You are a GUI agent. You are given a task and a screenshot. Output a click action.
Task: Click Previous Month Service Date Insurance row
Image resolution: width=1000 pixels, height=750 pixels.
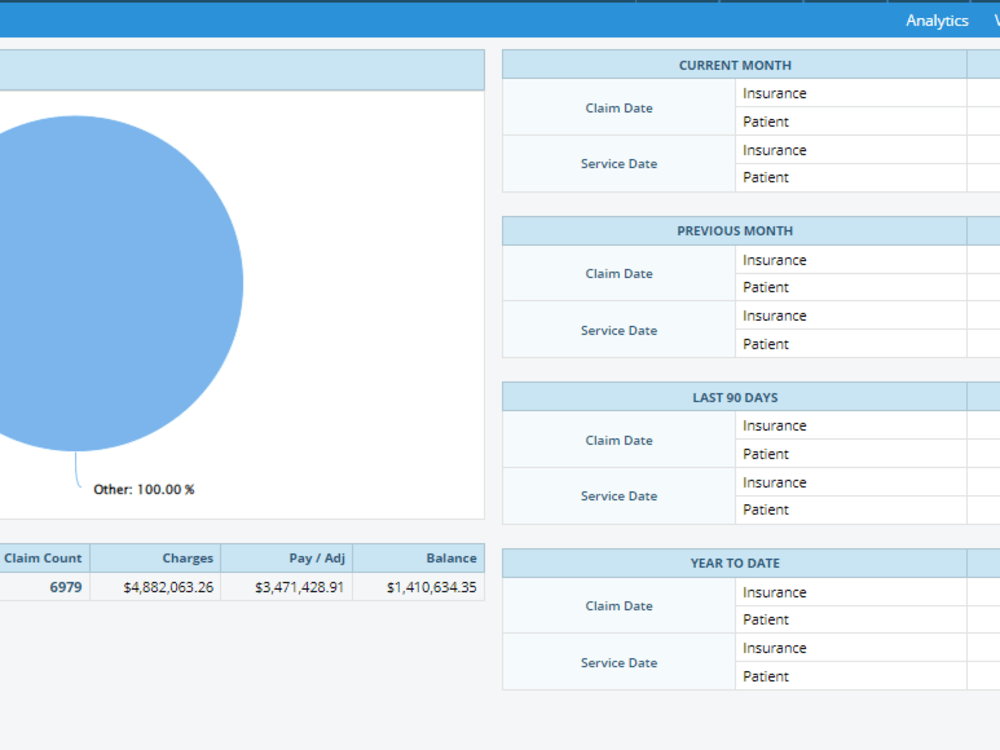[x=851, y=316]
